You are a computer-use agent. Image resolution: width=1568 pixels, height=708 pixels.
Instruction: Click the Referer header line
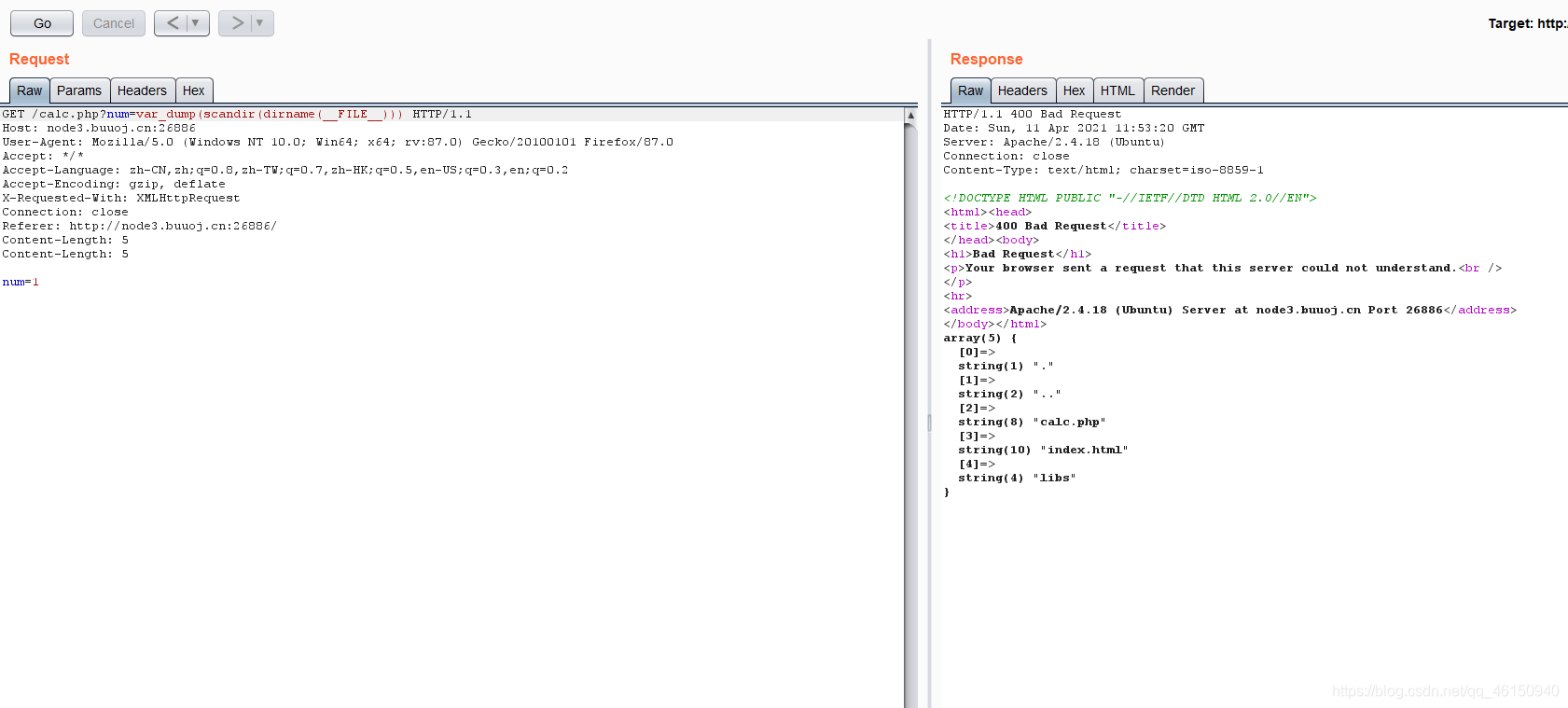140,226
